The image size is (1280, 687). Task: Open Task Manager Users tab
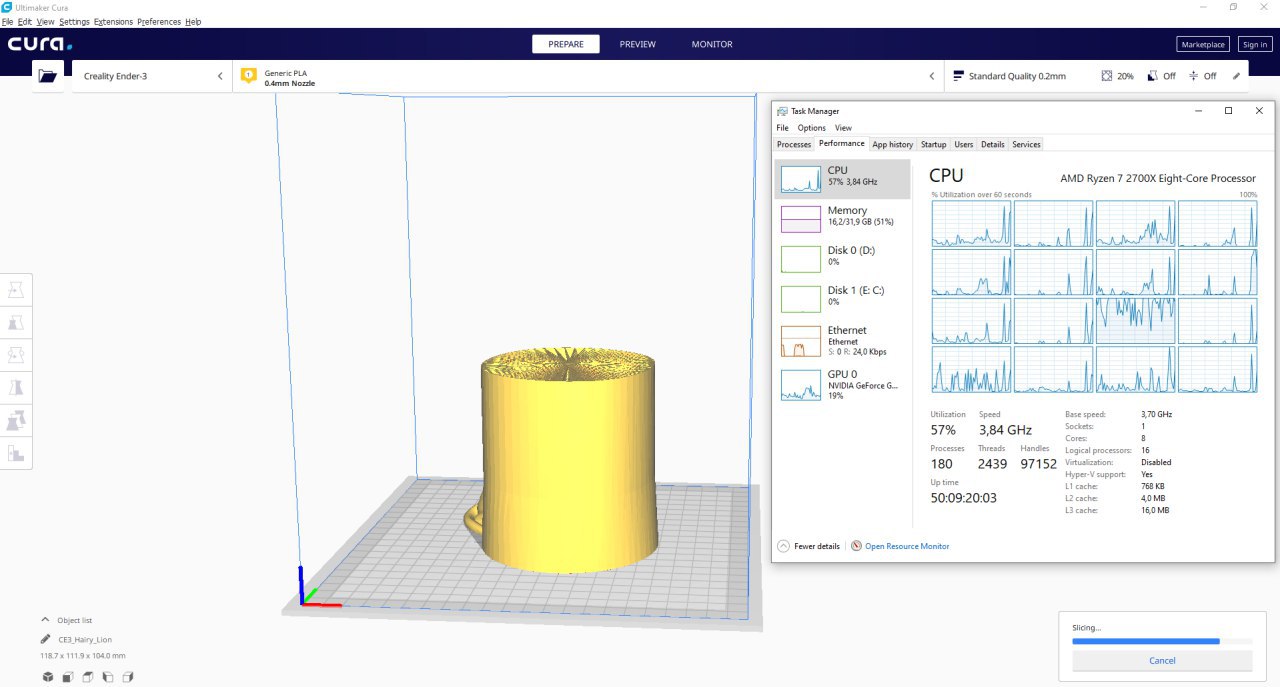[964, 145]
